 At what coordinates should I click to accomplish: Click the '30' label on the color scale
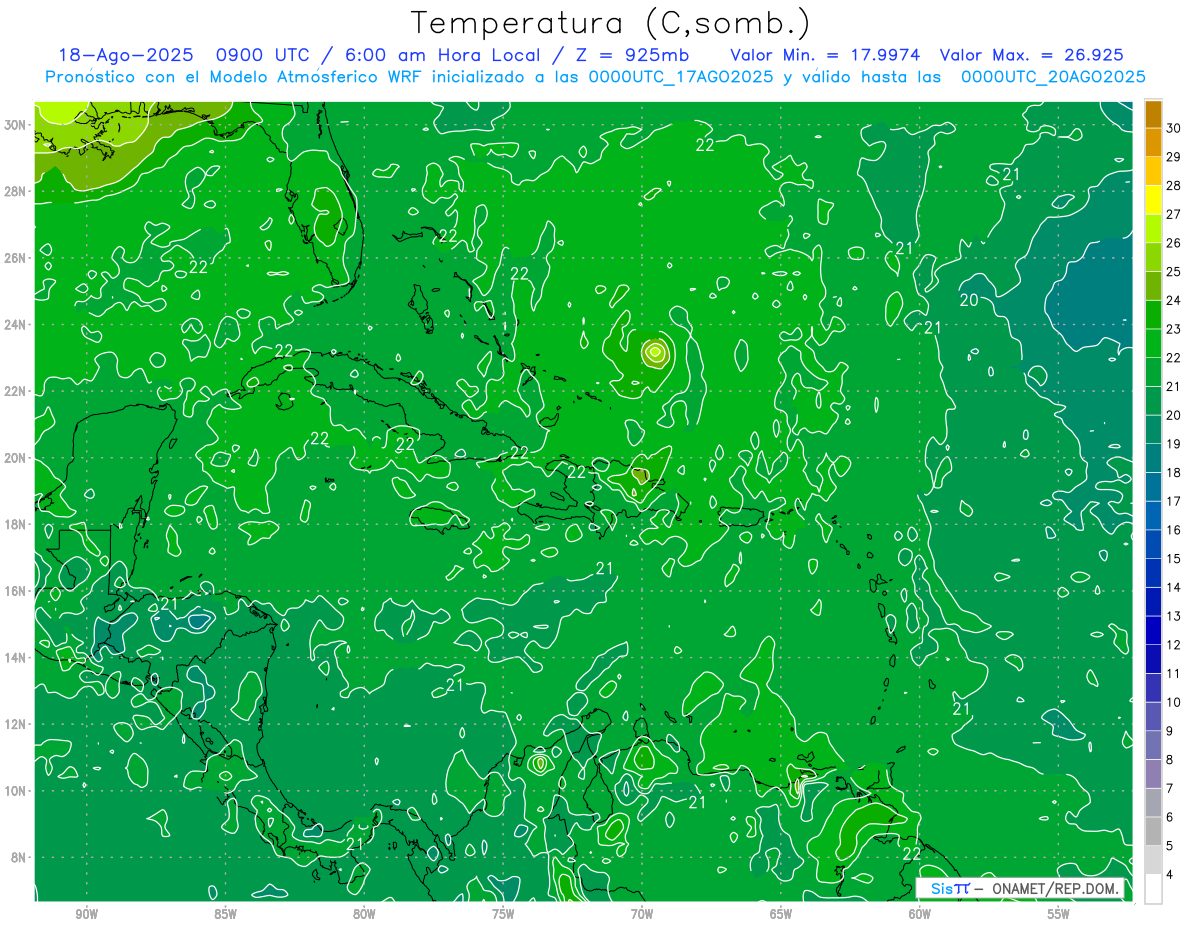point(1174,128)
